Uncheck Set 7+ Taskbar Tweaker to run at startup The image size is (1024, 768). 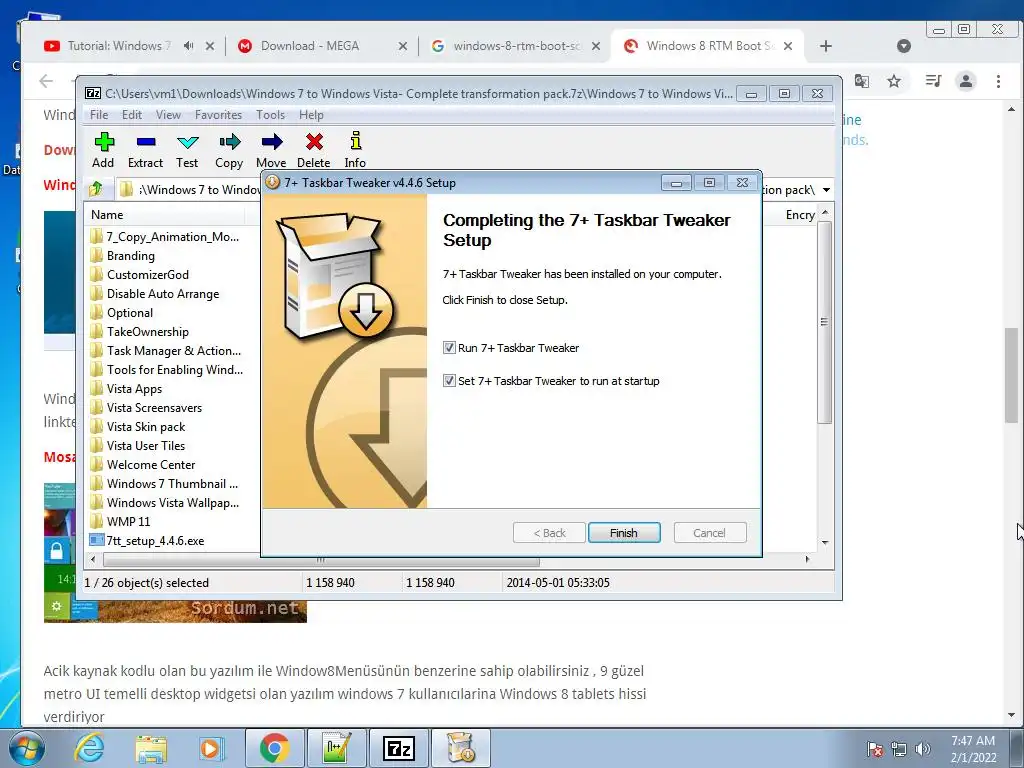pyautogui.click(x=449, y=380)
